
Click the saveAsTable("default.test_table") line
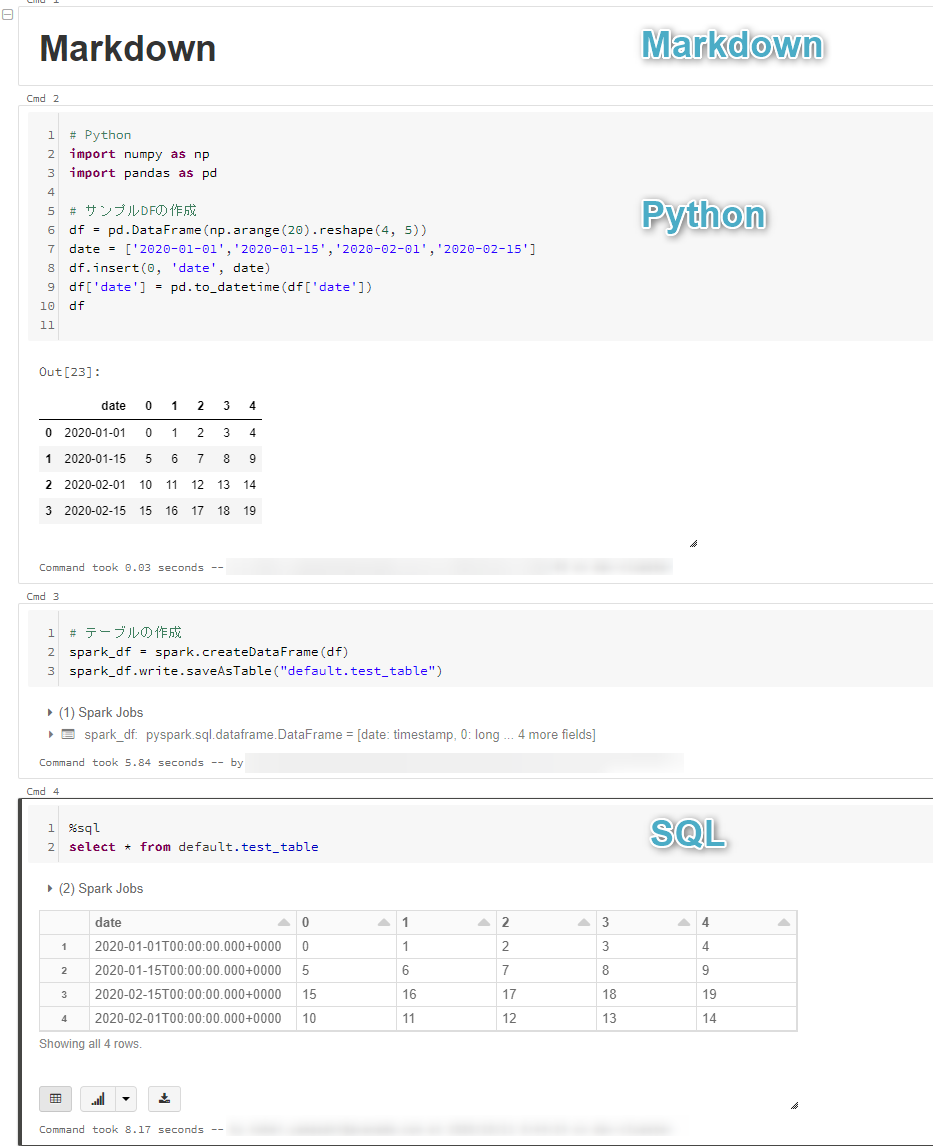pos(256,671)
